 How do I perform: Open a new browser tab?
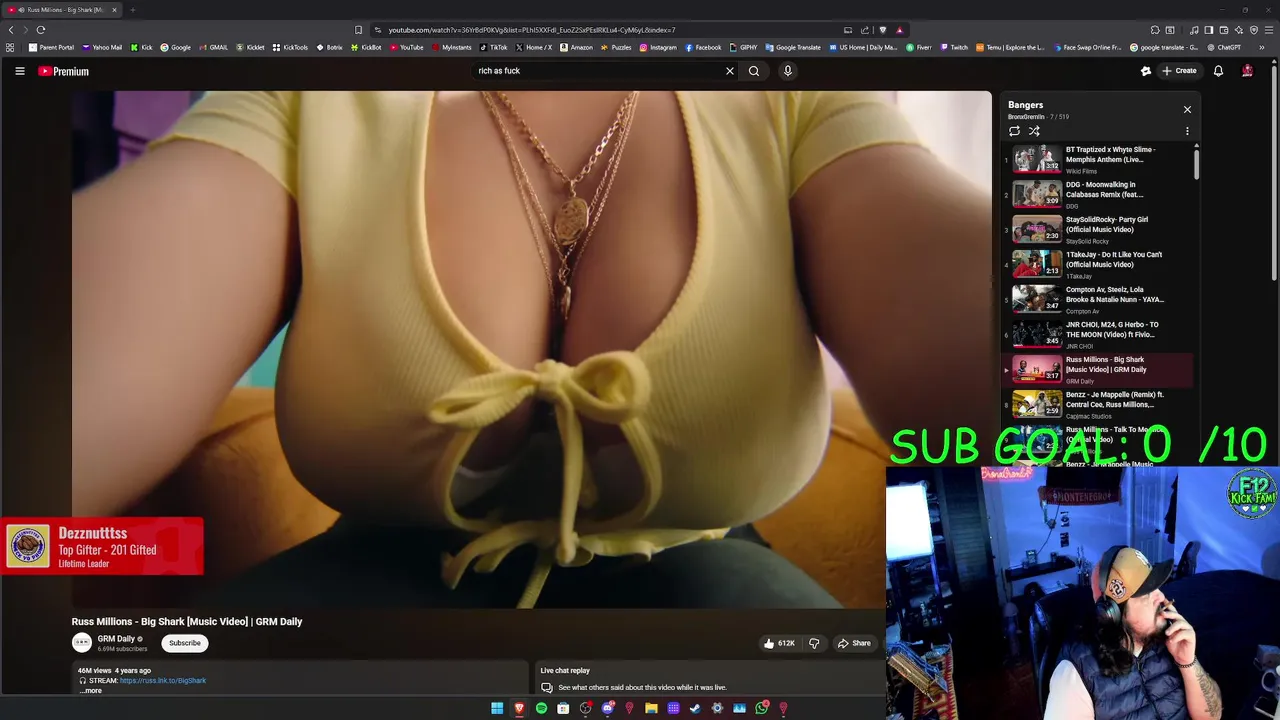click(132, 10)
